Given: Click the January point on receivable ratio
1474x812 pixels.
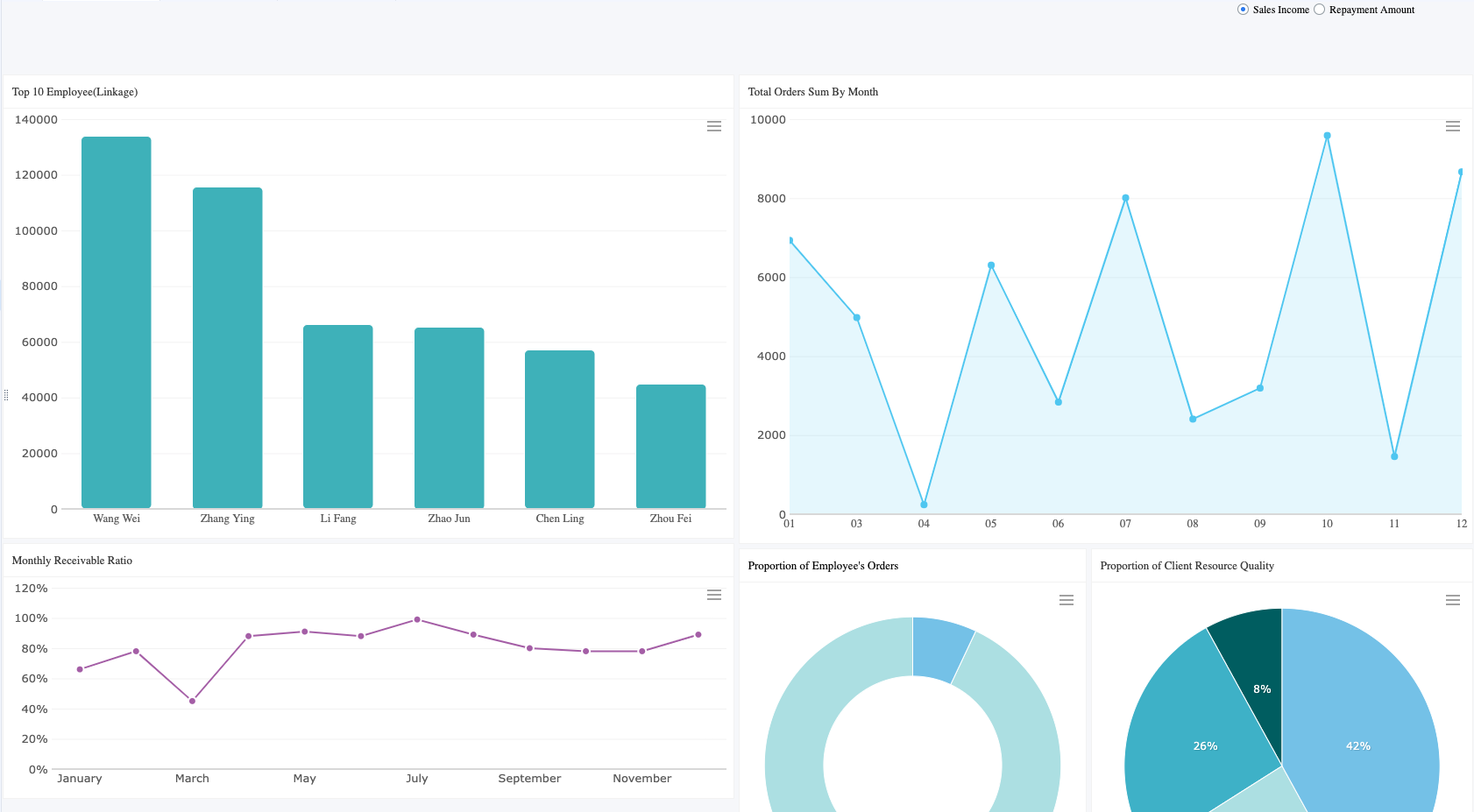Looking at the screenshot, I should 80,669.
